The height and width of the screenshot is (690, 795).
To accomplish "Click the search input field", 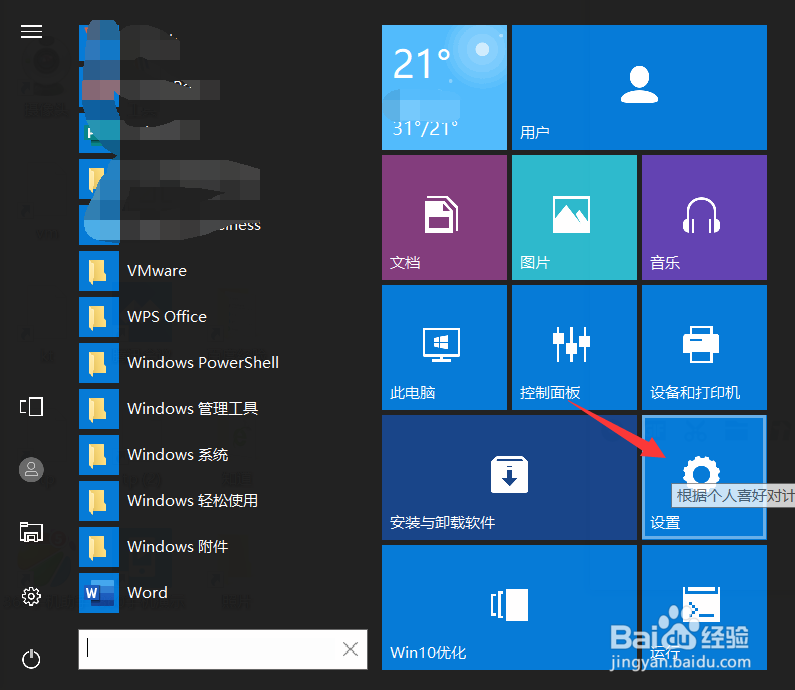I will 223,649.
